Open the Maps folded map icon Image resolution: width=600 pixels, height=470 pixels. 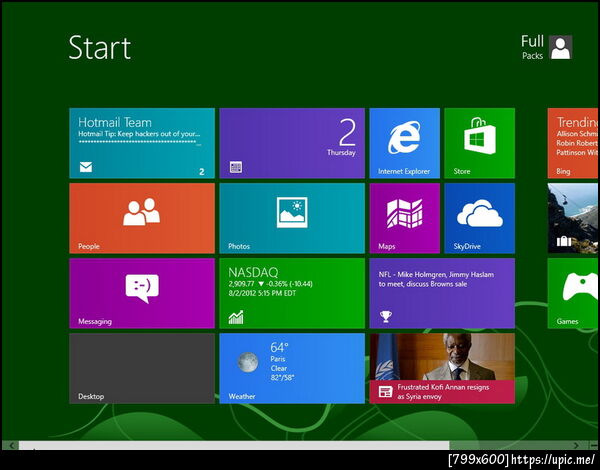point(404,214)
